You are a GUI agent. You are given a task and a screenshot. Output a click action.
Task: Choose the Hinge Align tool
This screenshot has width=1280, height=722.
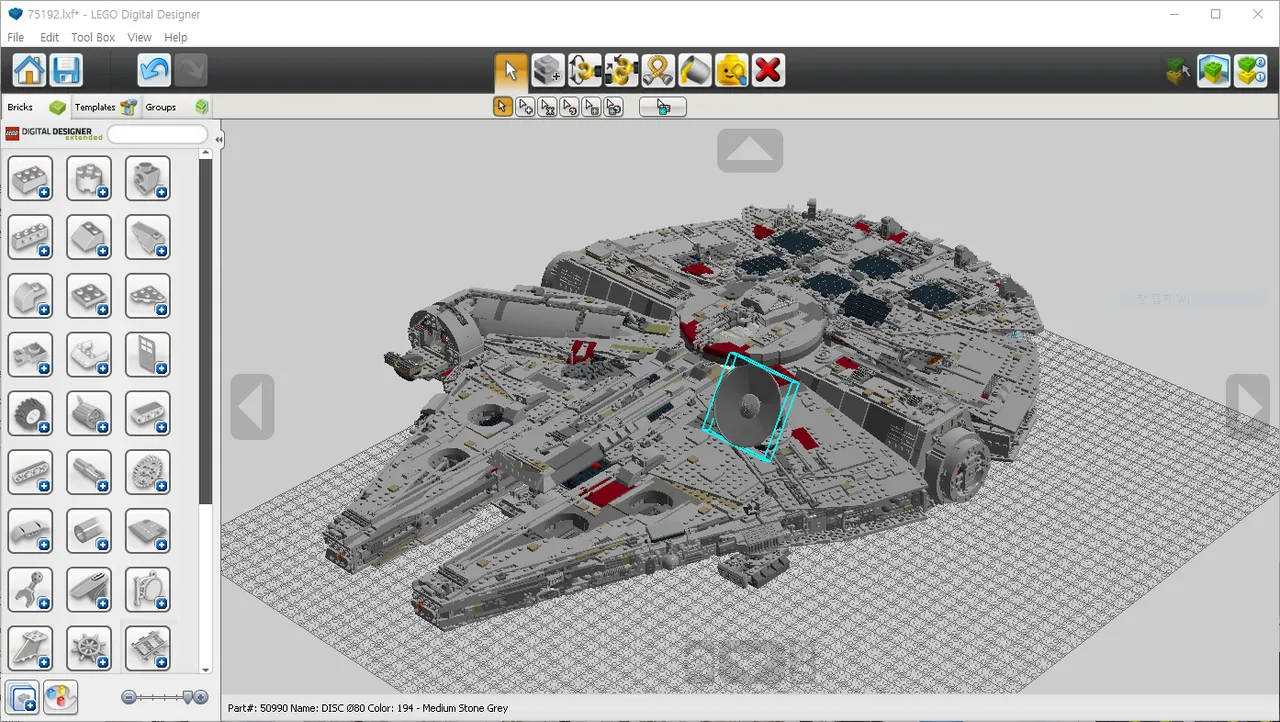tap(621, 70)
